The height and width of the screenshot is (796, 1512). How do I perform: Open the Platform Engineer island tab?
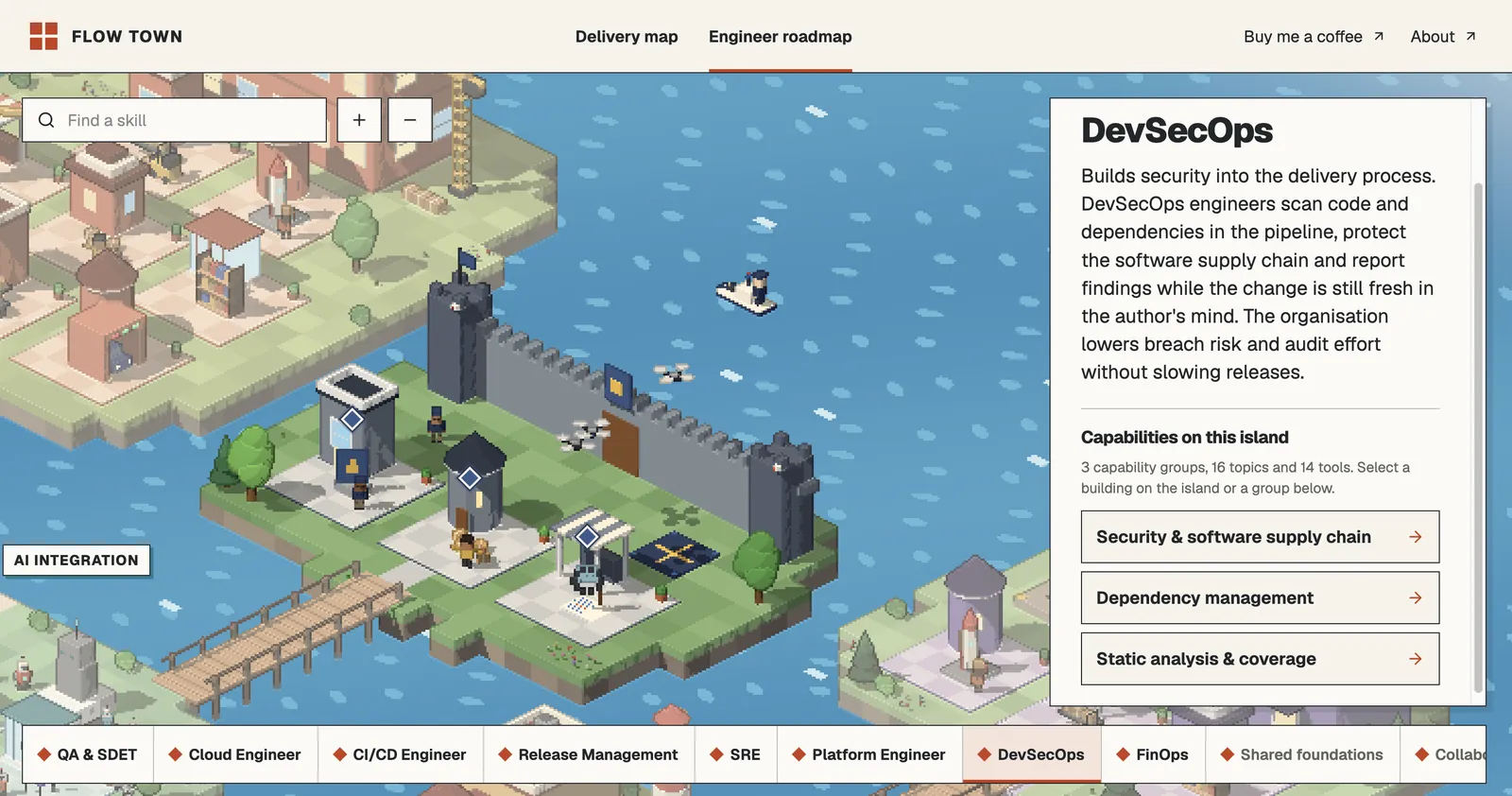pos(869,754)
